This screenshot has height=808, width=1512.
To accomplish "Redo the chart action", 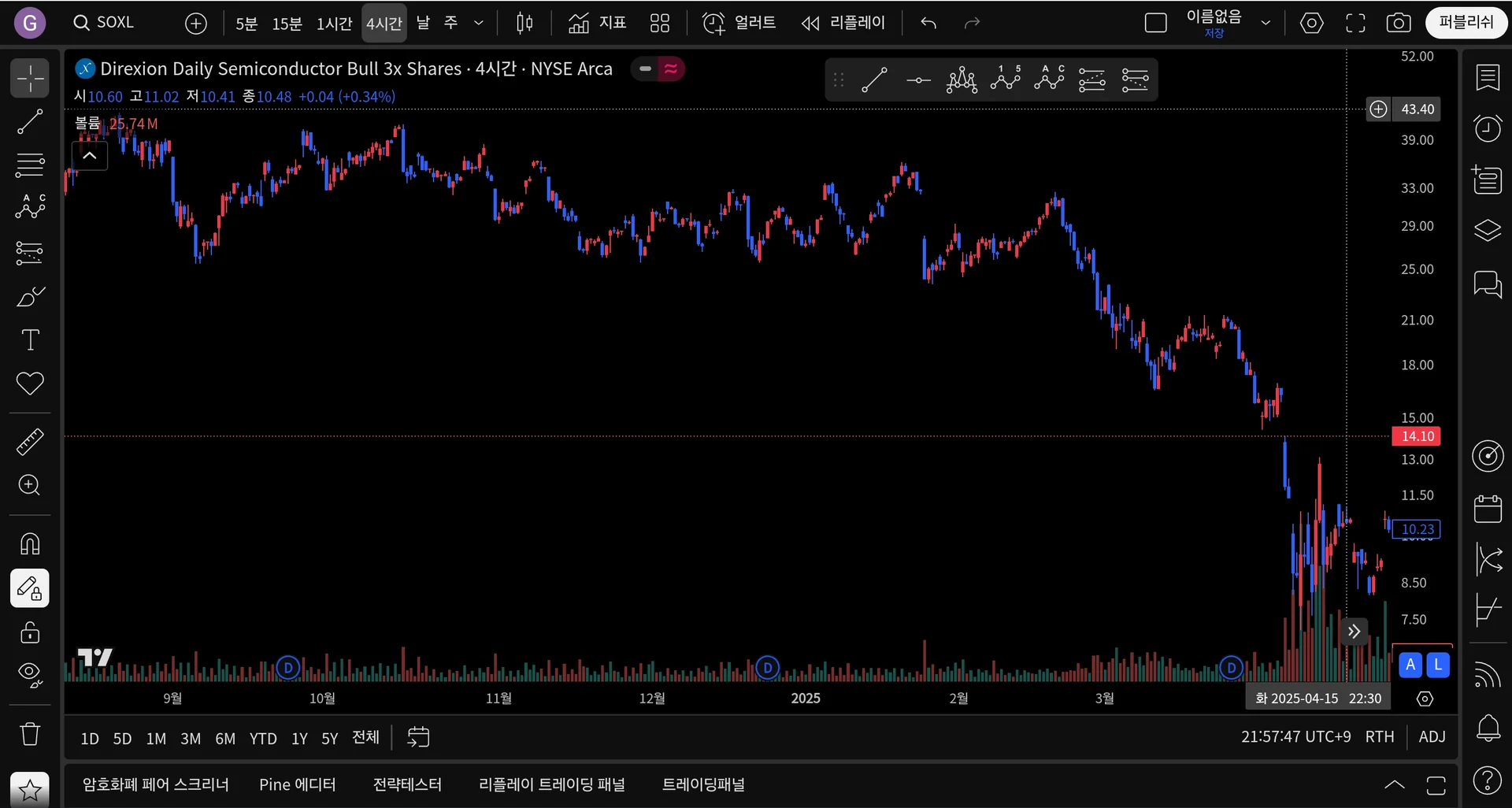I will [x=972, y=24].
